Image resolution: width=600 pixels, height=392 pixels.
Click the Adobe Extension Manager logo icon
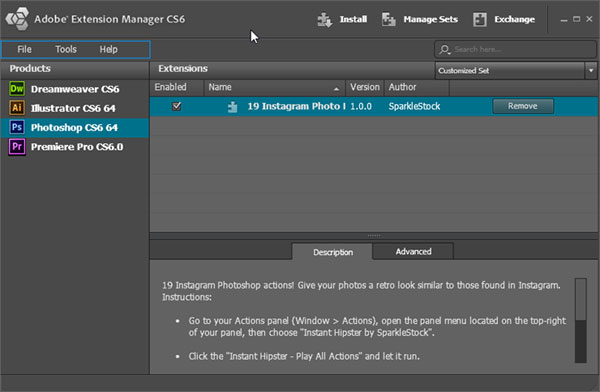click(18, 19)
